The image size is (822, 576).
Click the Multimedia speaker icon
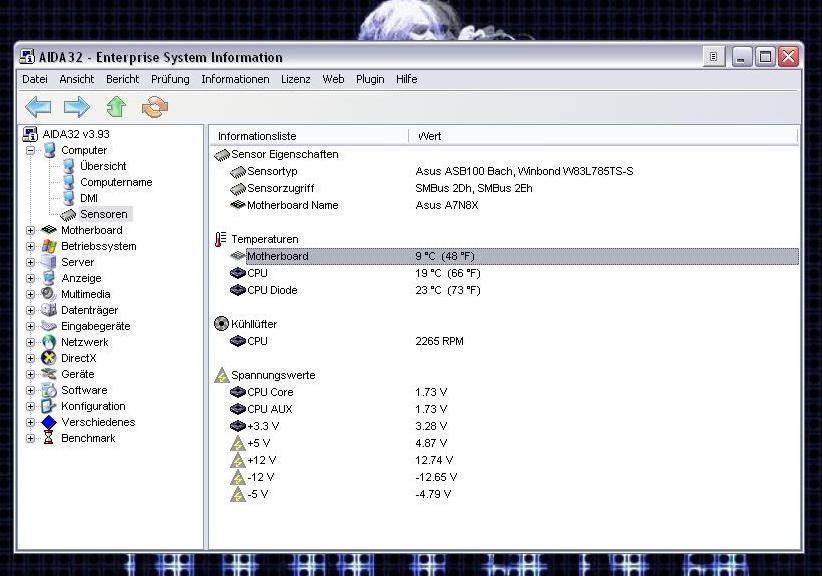coord(49,294)
